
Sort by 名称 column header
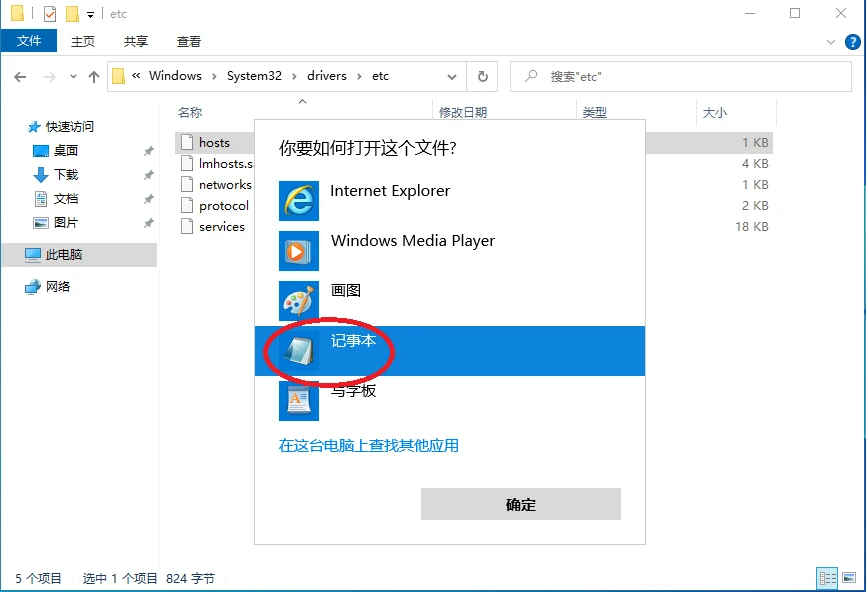(x=190, y=113)
